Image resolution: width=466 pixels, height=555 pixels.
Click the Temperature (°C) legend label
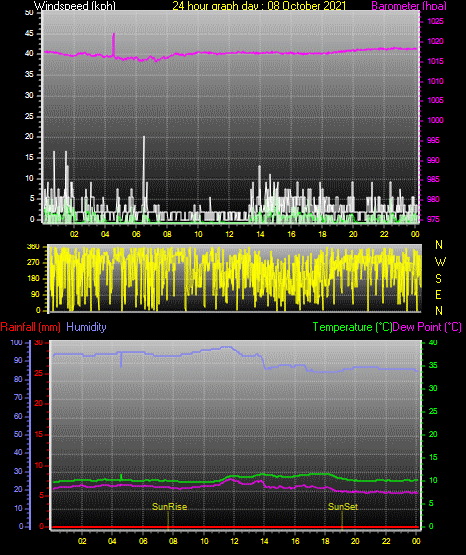[x=352, y=327]
